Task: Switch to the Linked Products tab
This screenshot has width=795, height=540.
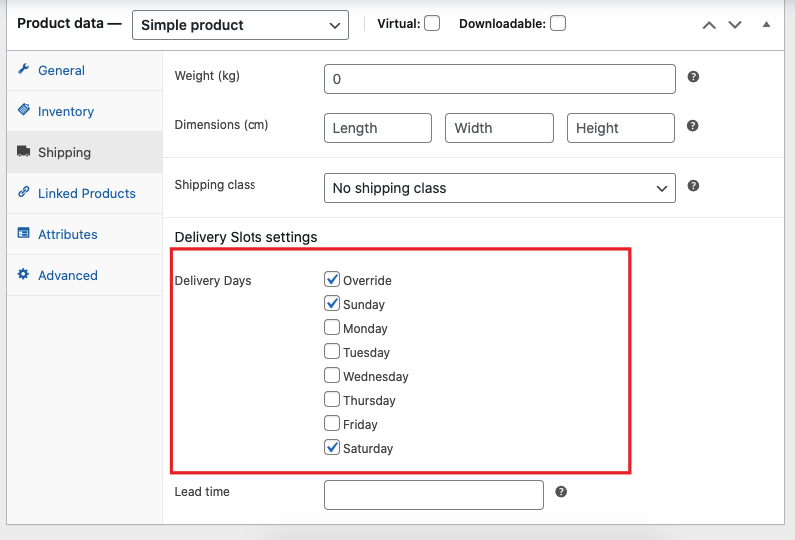Action: [x=85, y=193]
